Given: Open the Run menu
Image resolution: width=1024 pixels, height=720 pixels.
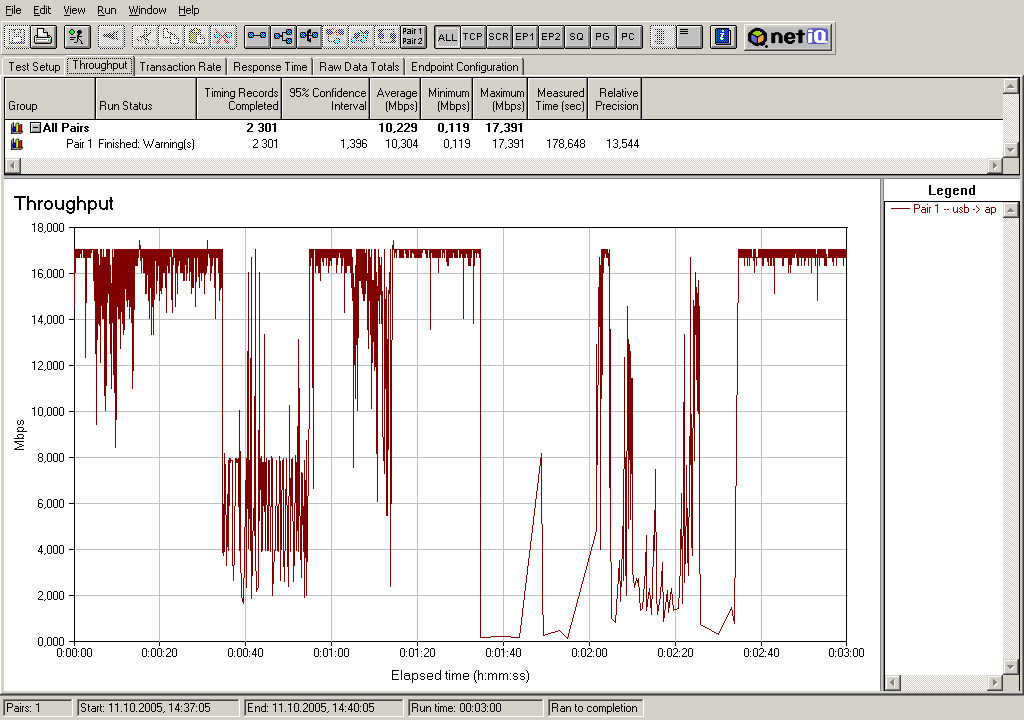Looking at the screenshot, I should (106, 10).
